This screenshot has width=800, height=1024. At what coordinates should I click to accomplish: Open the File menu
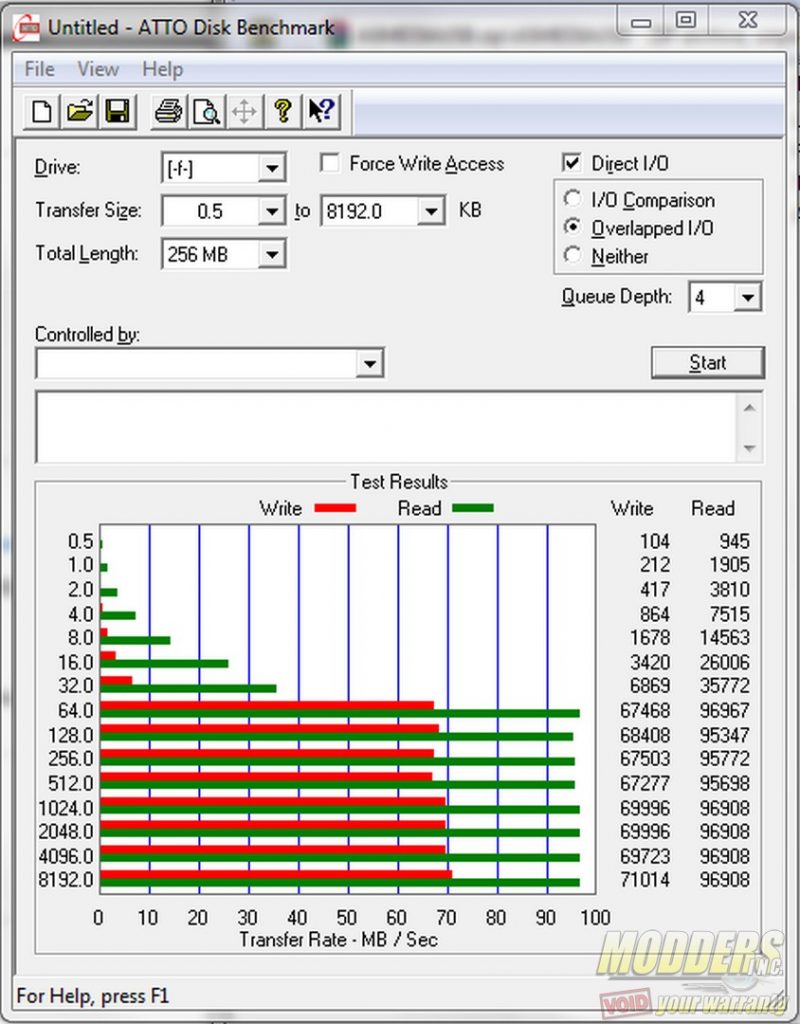pyautogui.click(x=39, y=69)
